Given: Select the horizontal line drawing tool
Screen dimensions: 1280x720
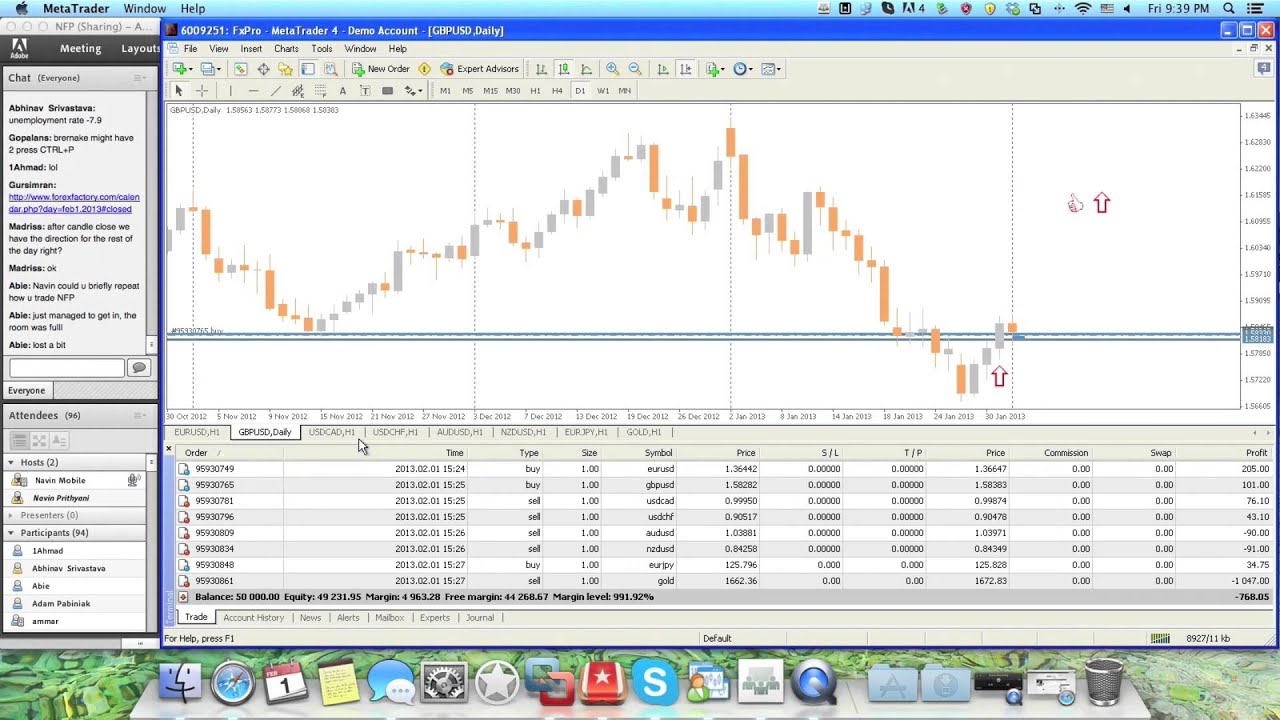Looking at the screenshot, I should point(253,90).
